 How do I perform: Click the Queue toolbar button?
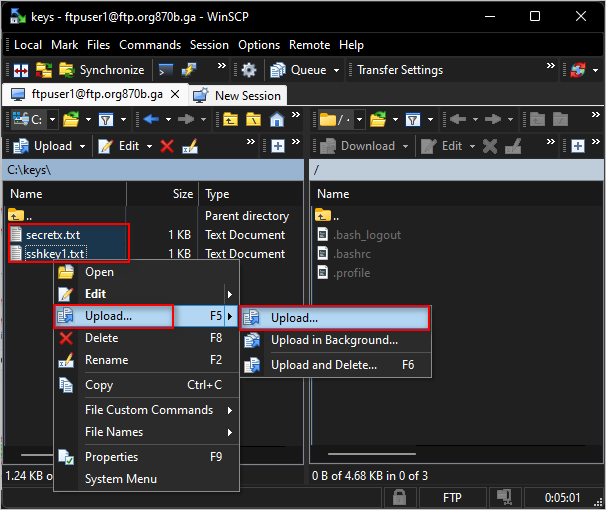[298, 70]
